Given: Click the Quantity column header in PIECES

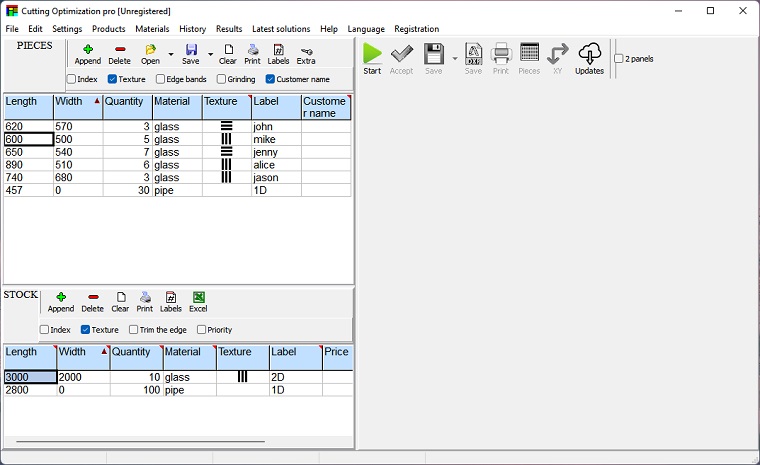Looking at the screenshot, I should 127,107.
